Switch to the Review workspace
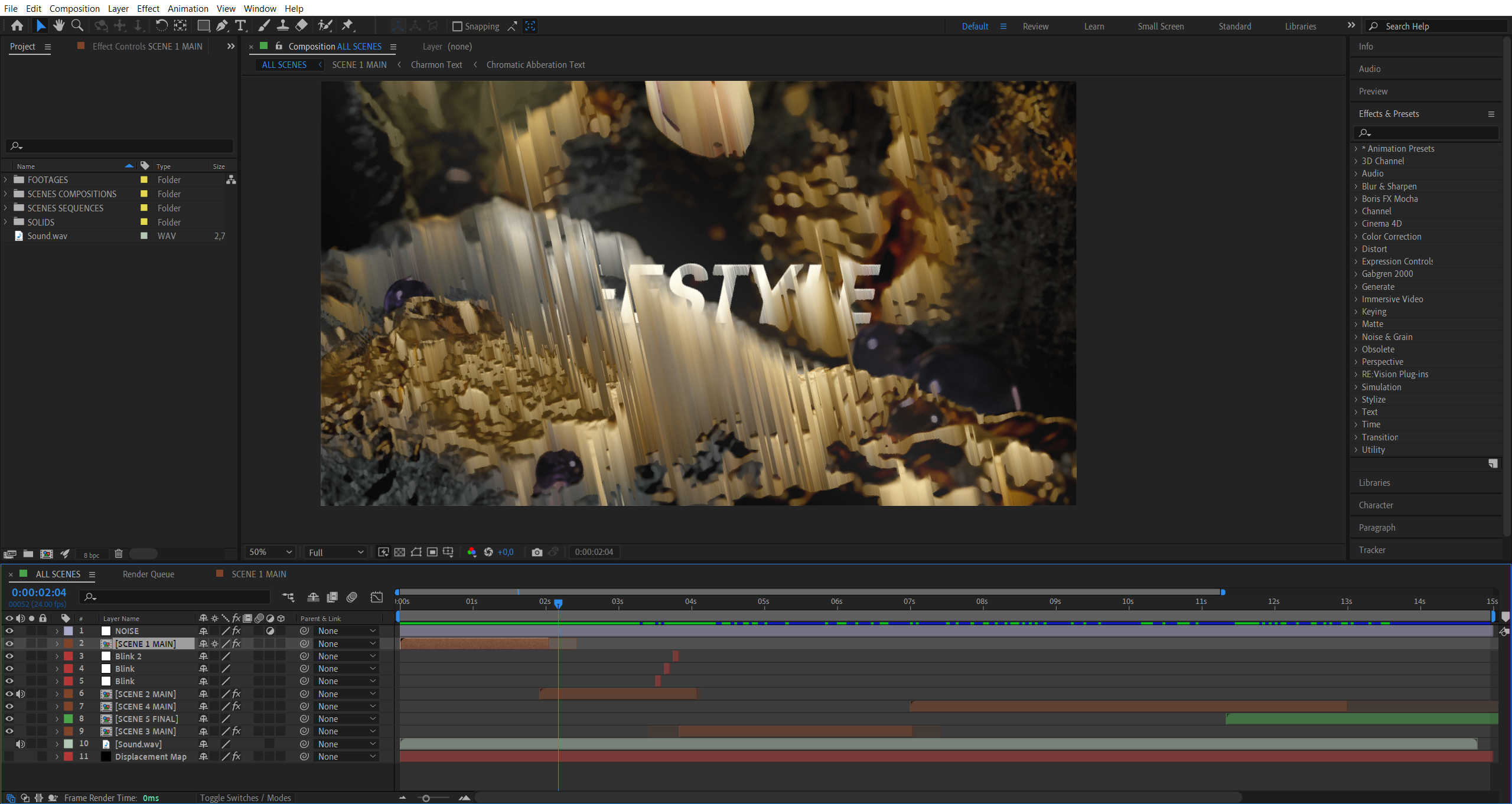This screenshot has width=1512, height=804. click(x=1035, y=26)
